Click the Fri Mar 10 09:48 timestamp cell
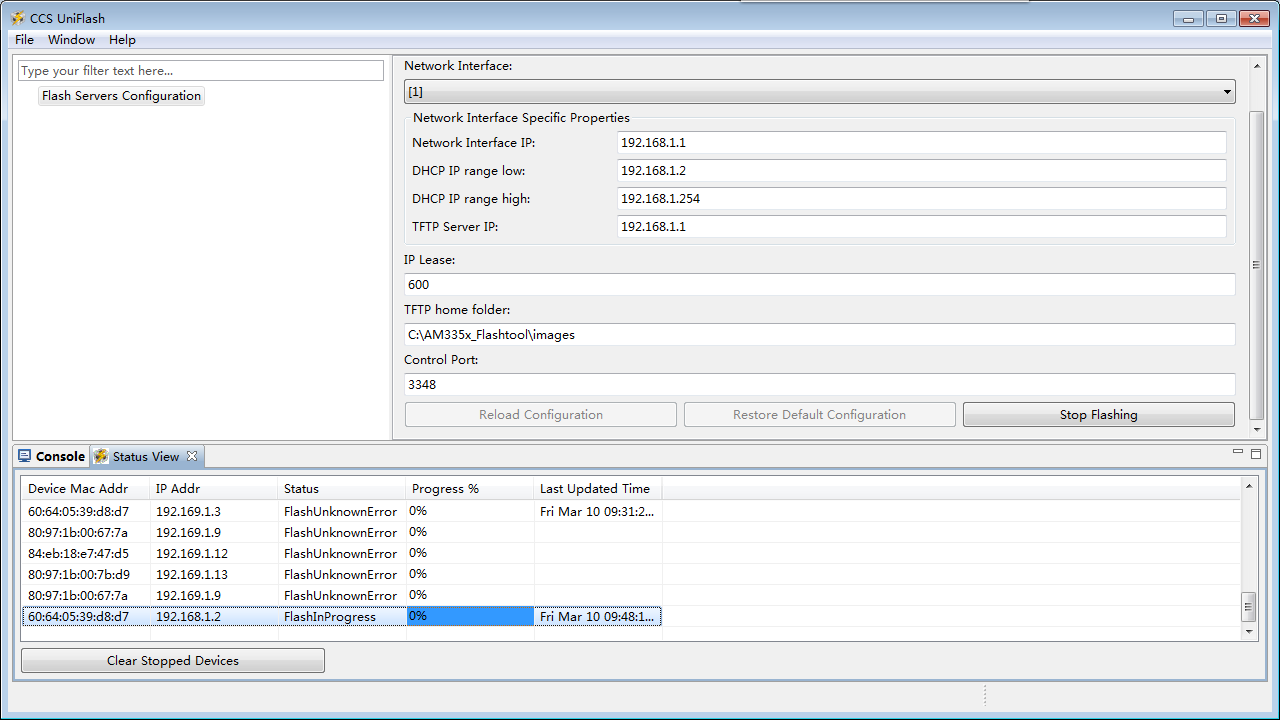This screenshot has height=720, width=1280. click(x=597, y=617)
